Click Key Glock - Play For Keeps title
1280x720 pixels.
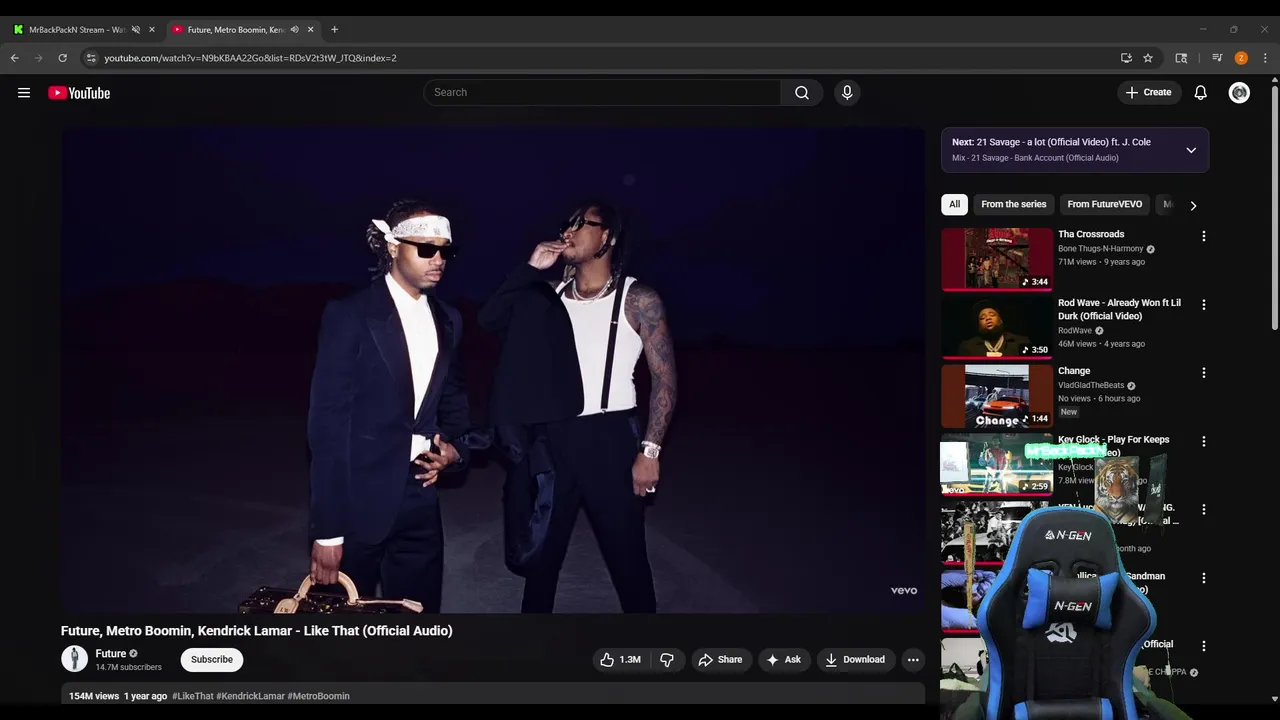(1114, 439)
